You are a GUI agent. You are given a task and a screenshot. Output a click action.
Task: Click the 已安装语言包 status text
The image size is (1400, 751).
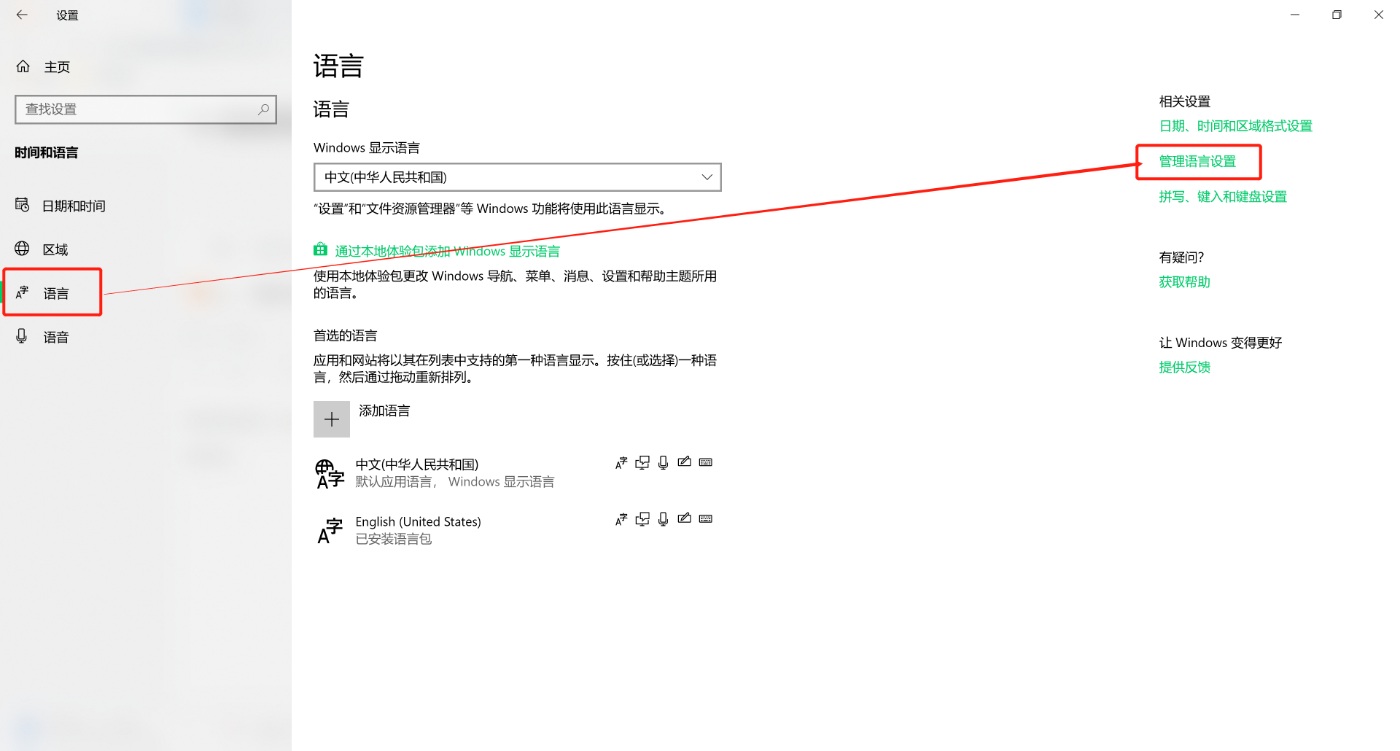393,539
